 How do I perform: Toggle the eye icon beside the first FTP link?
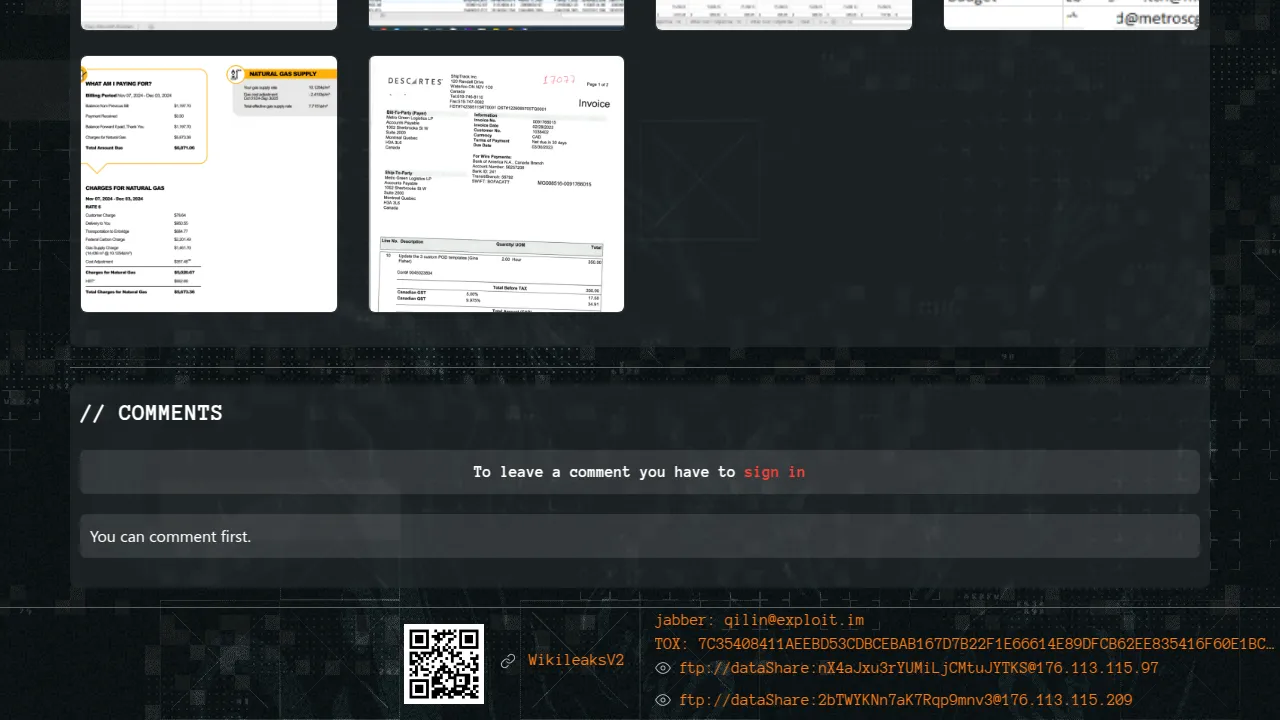coord(663,669)
